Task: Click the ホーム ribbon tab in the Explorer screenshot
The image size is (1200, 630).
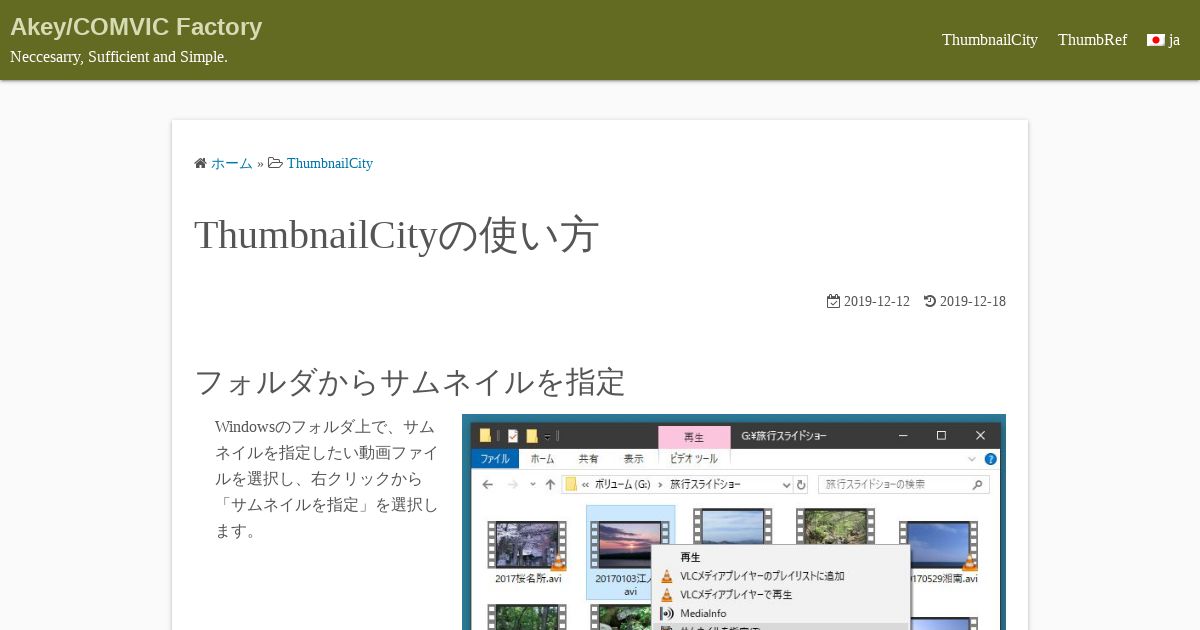Action: point(542,459)
